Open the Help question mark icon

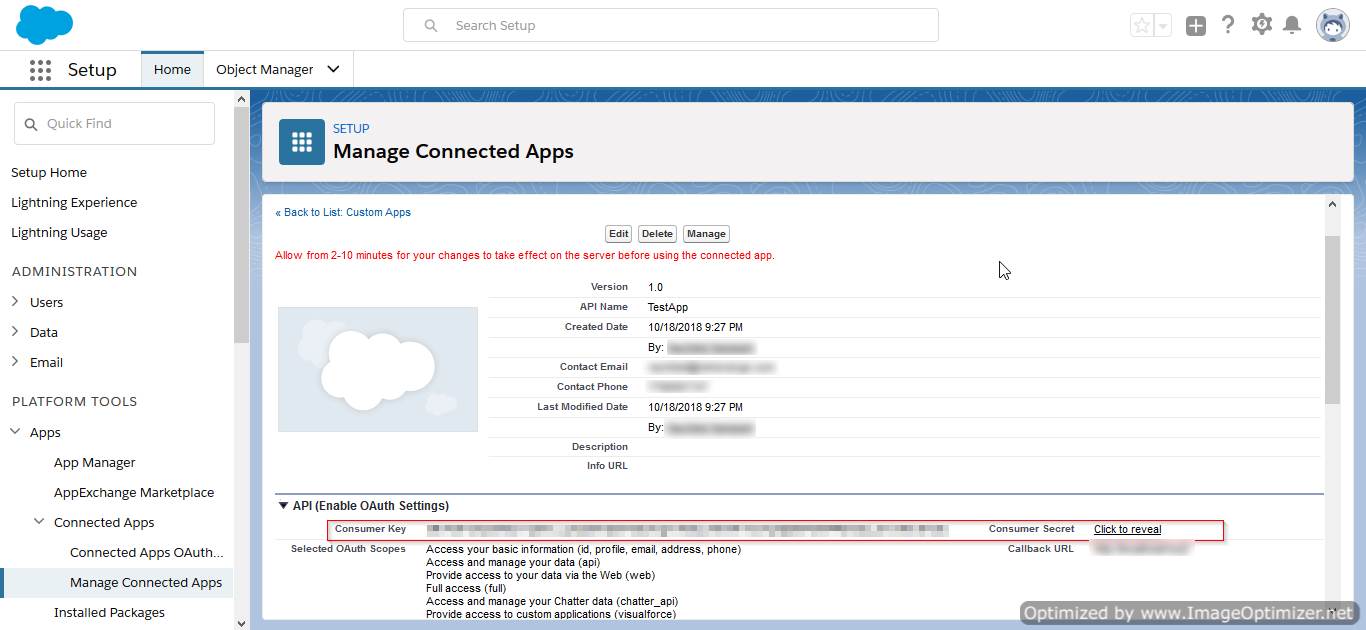1228,25
